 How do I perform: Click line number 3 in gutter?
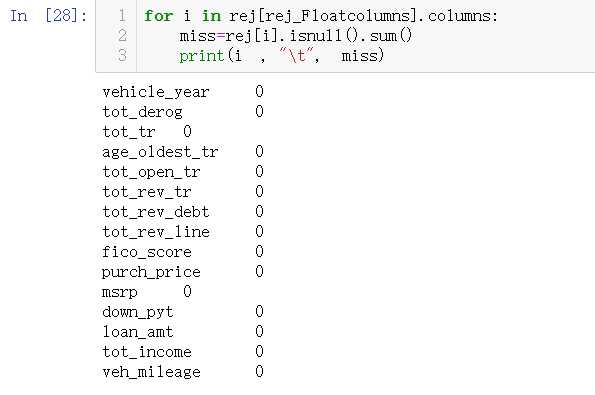122,55
